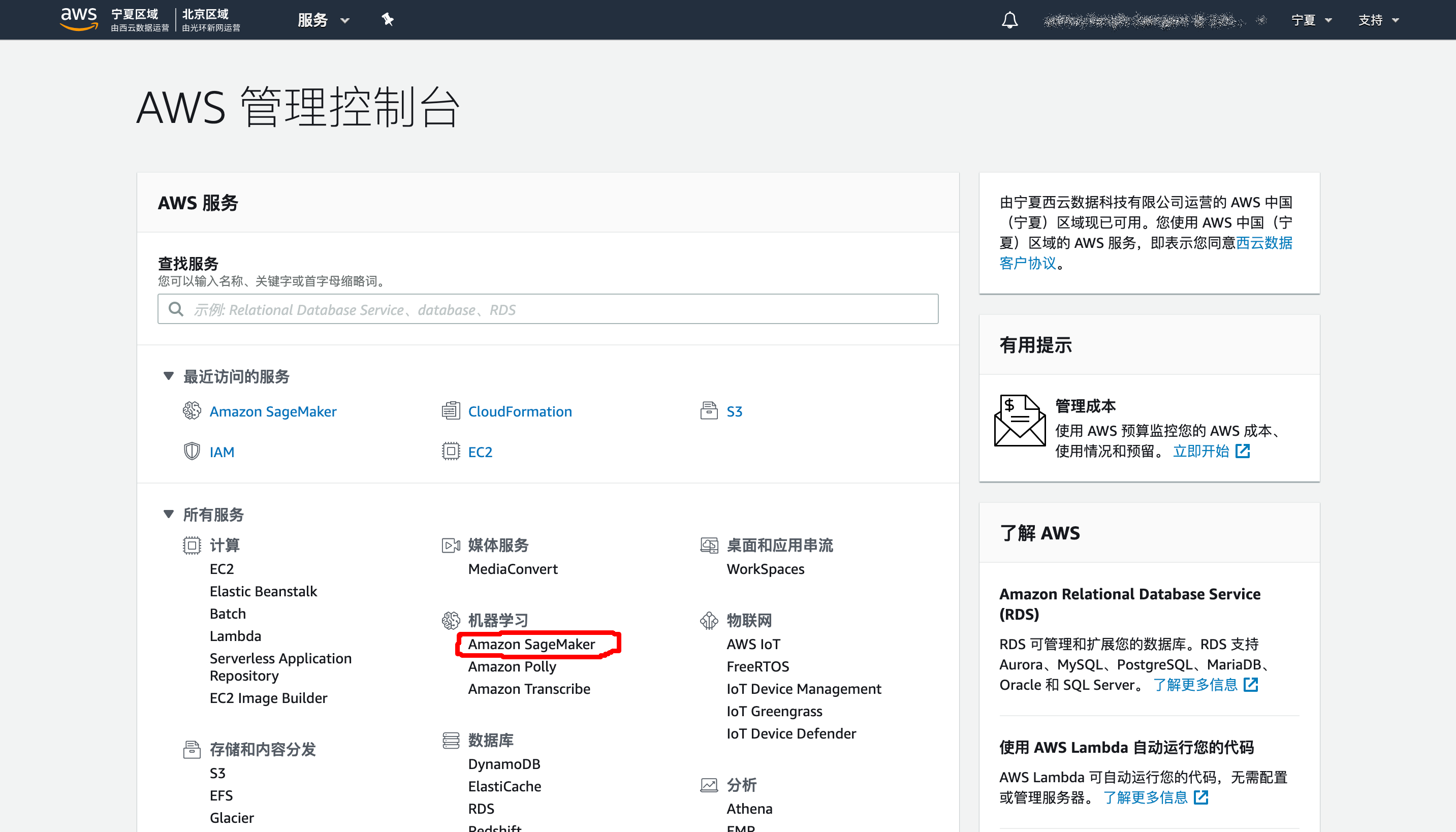Click the 存储和内容分发 category icon
Image resolution: width=1456 pixels, height=832 pixels.
[x=192, y=749]
